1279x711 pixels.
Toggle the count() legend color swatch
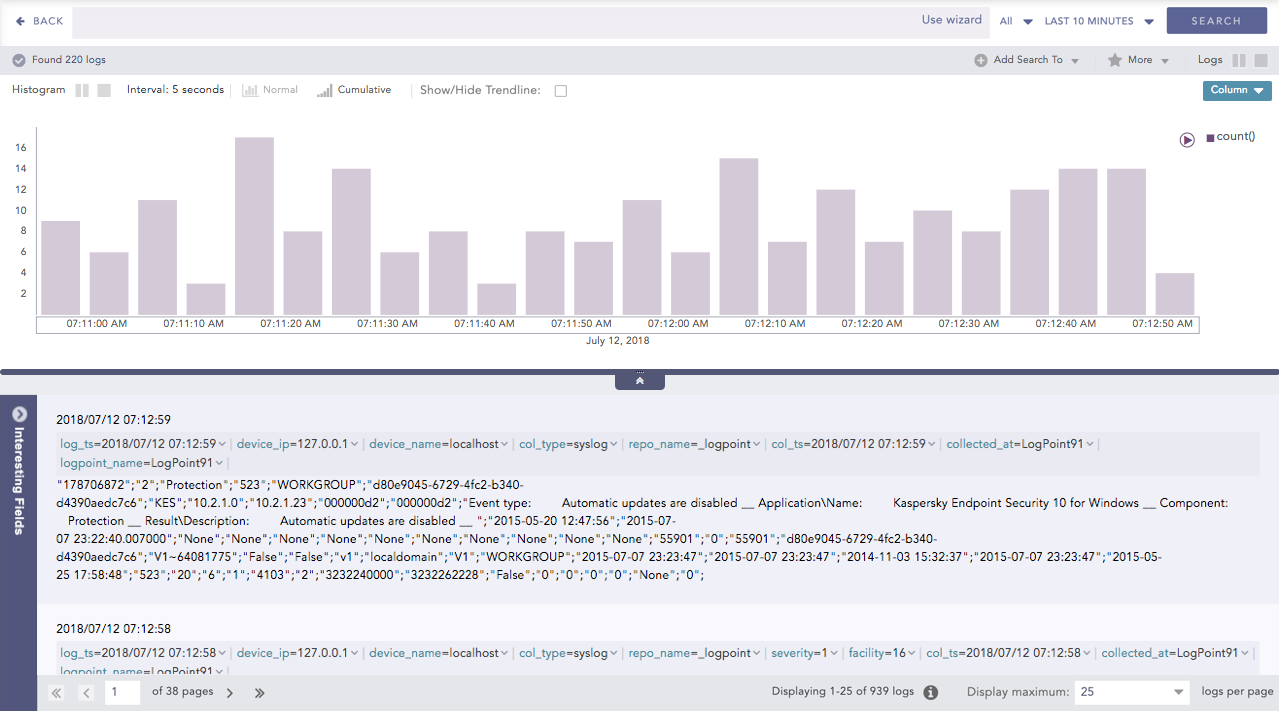point(1210,138)
